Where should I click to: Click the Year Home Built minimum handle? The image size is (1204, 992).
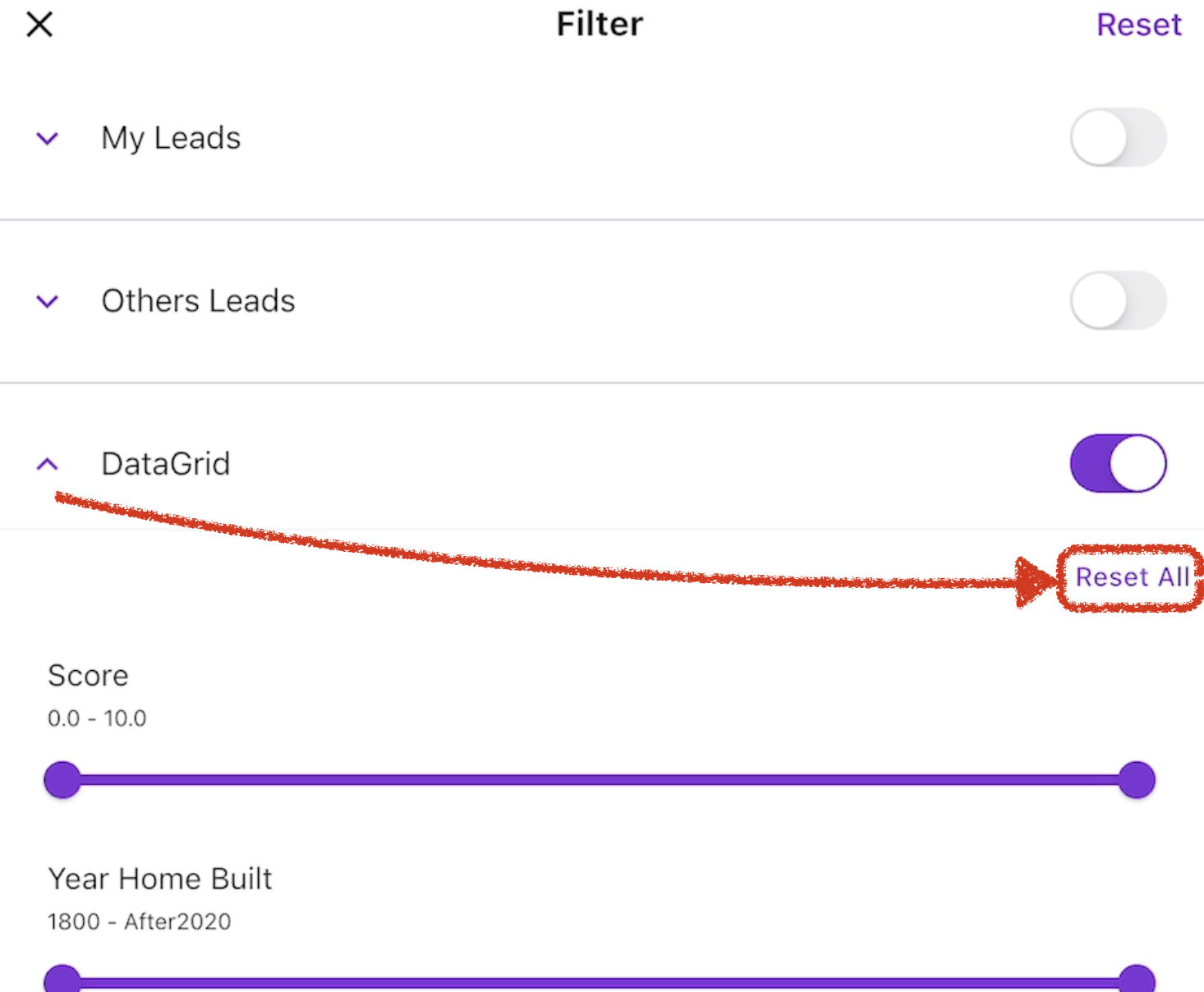pos(62,981)
